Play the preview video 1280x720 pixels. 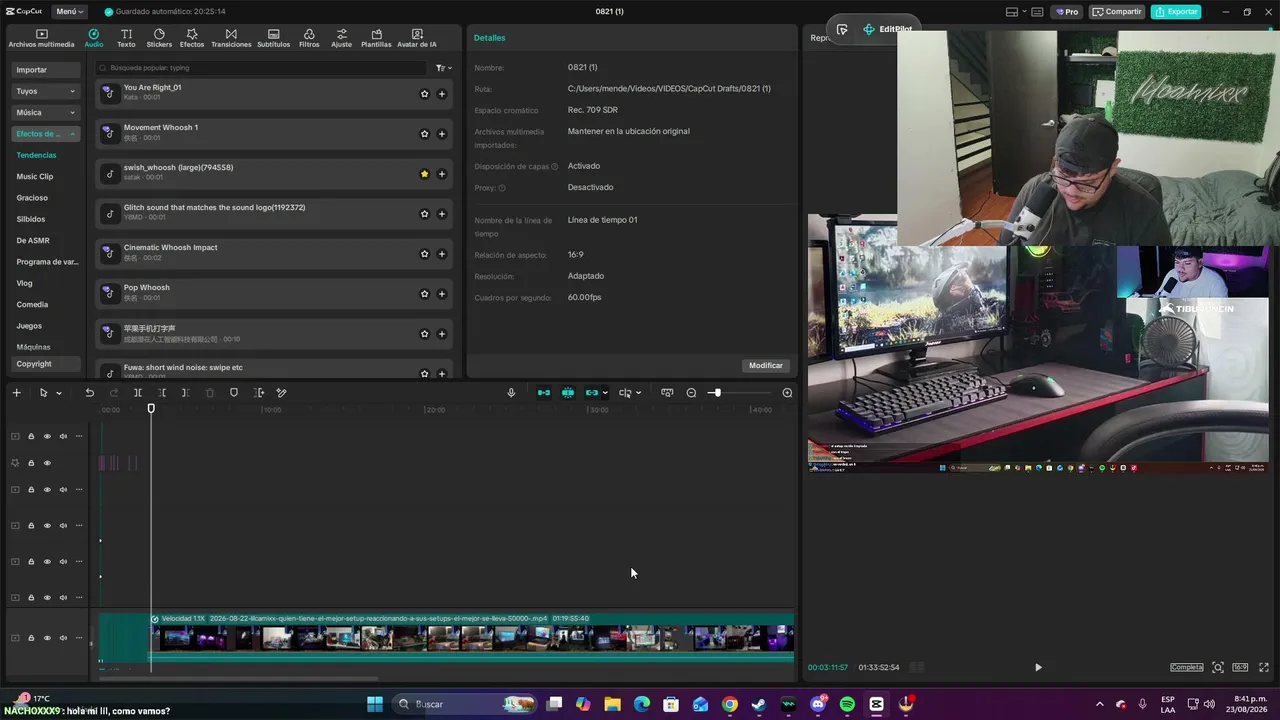tap(1038, 667)
